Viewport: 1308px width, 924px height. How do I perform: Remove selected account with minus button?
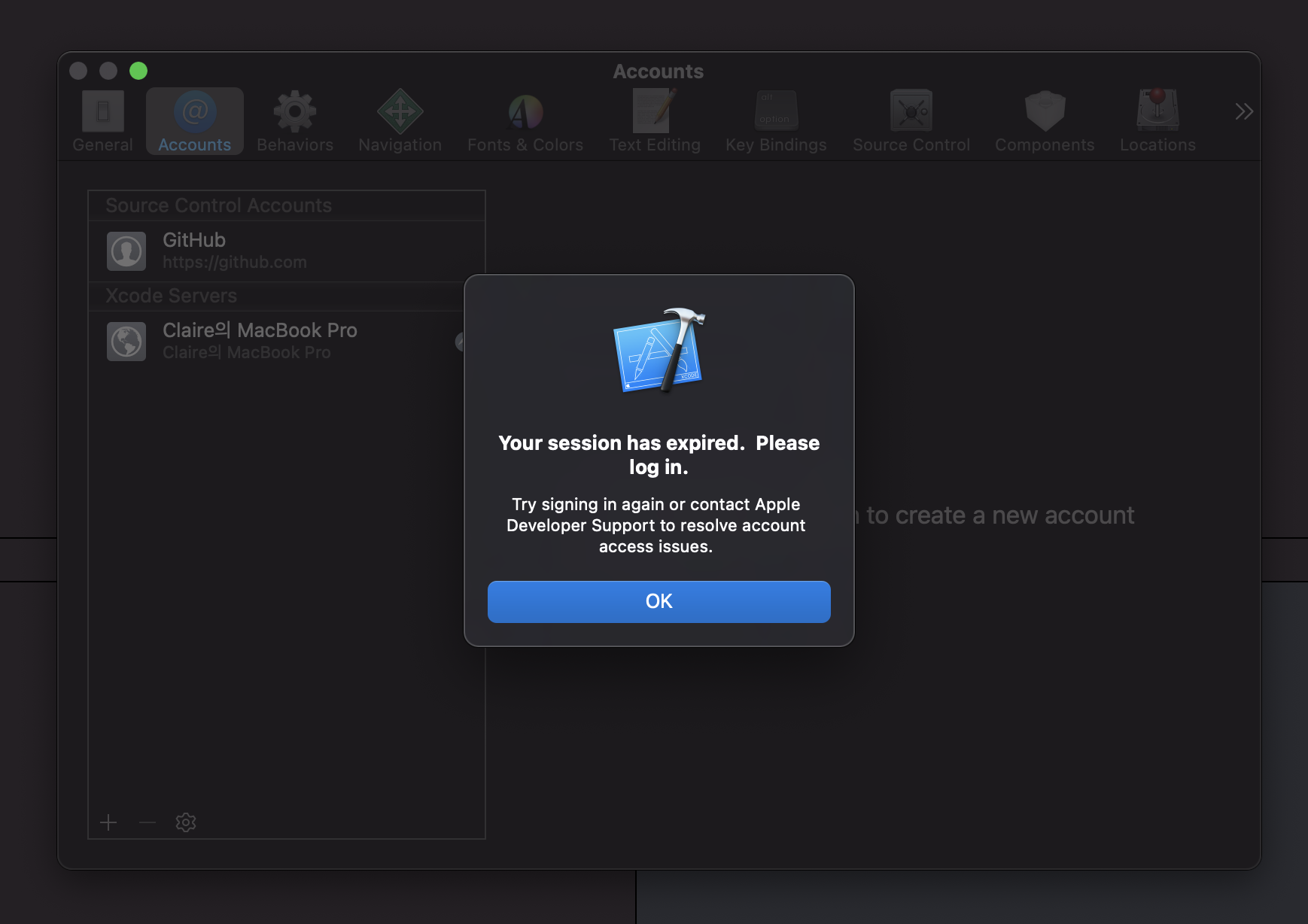coord(148,822)
